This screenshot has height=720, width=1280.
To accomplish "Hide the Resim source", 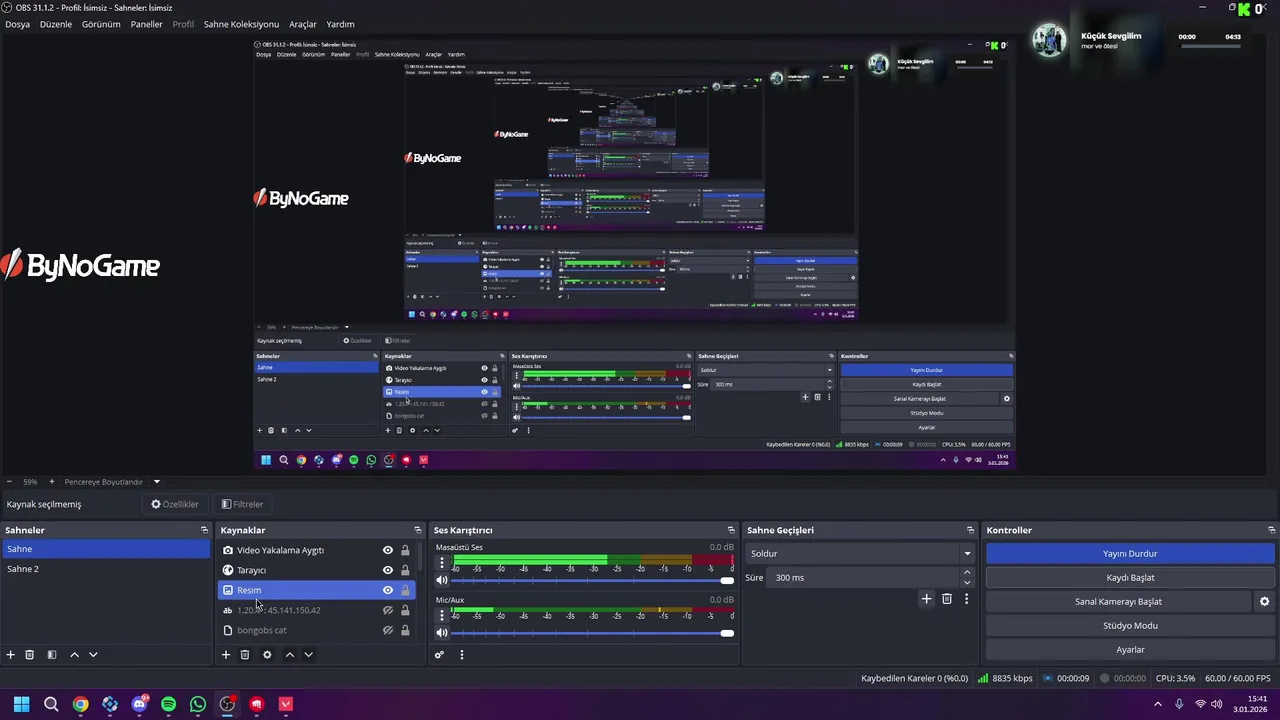I will coord(388,590).
